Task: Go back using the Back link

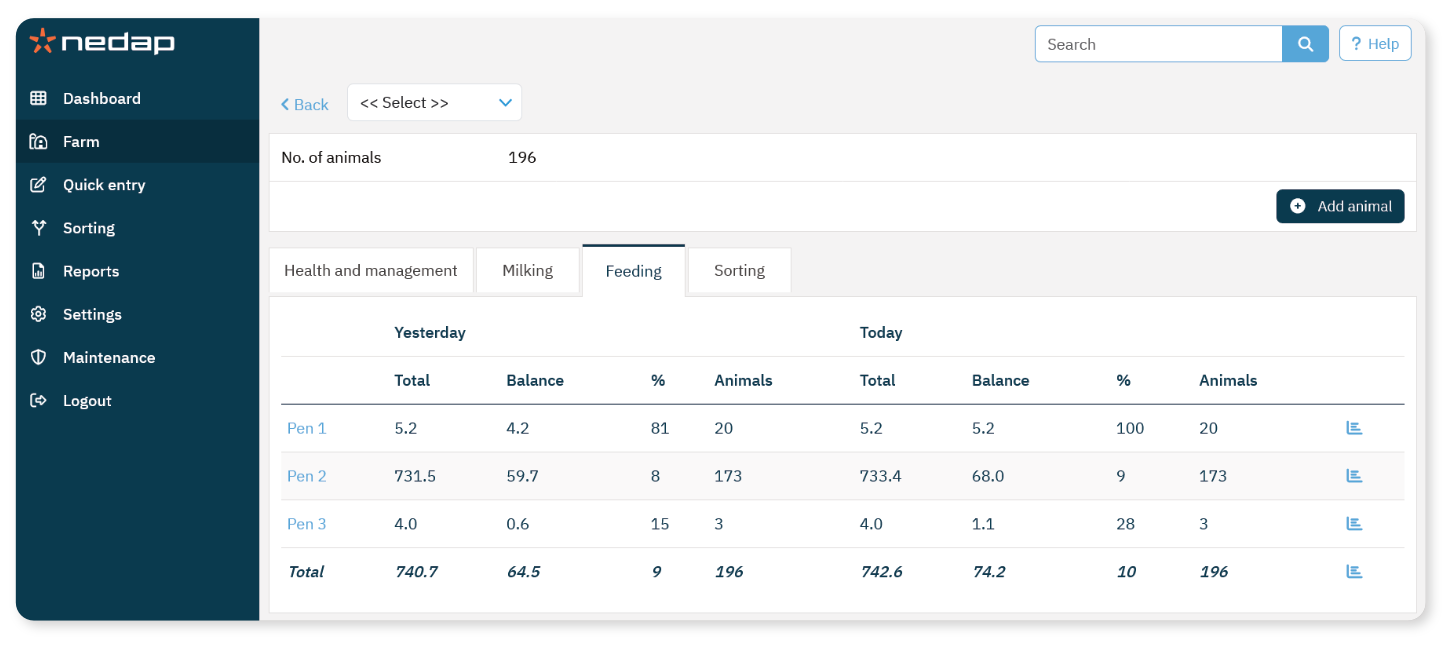Action: [305, 104]
